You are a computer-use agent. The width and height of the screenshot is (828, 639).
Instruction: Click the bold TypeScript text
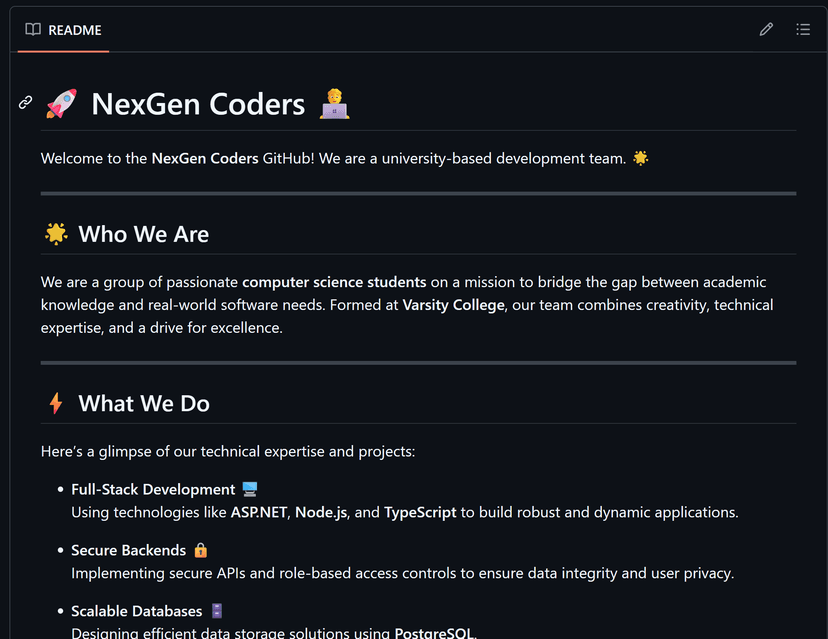(x=420, y=512)
